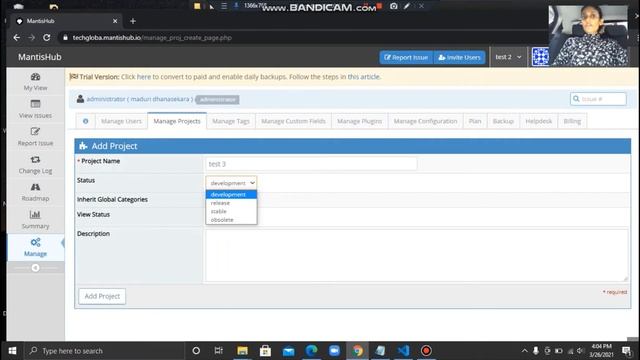Image resolution: width=640 pixels, height=360 pixels.
Task: Switch to Manage Plugins tab
Action: (360, 121)
